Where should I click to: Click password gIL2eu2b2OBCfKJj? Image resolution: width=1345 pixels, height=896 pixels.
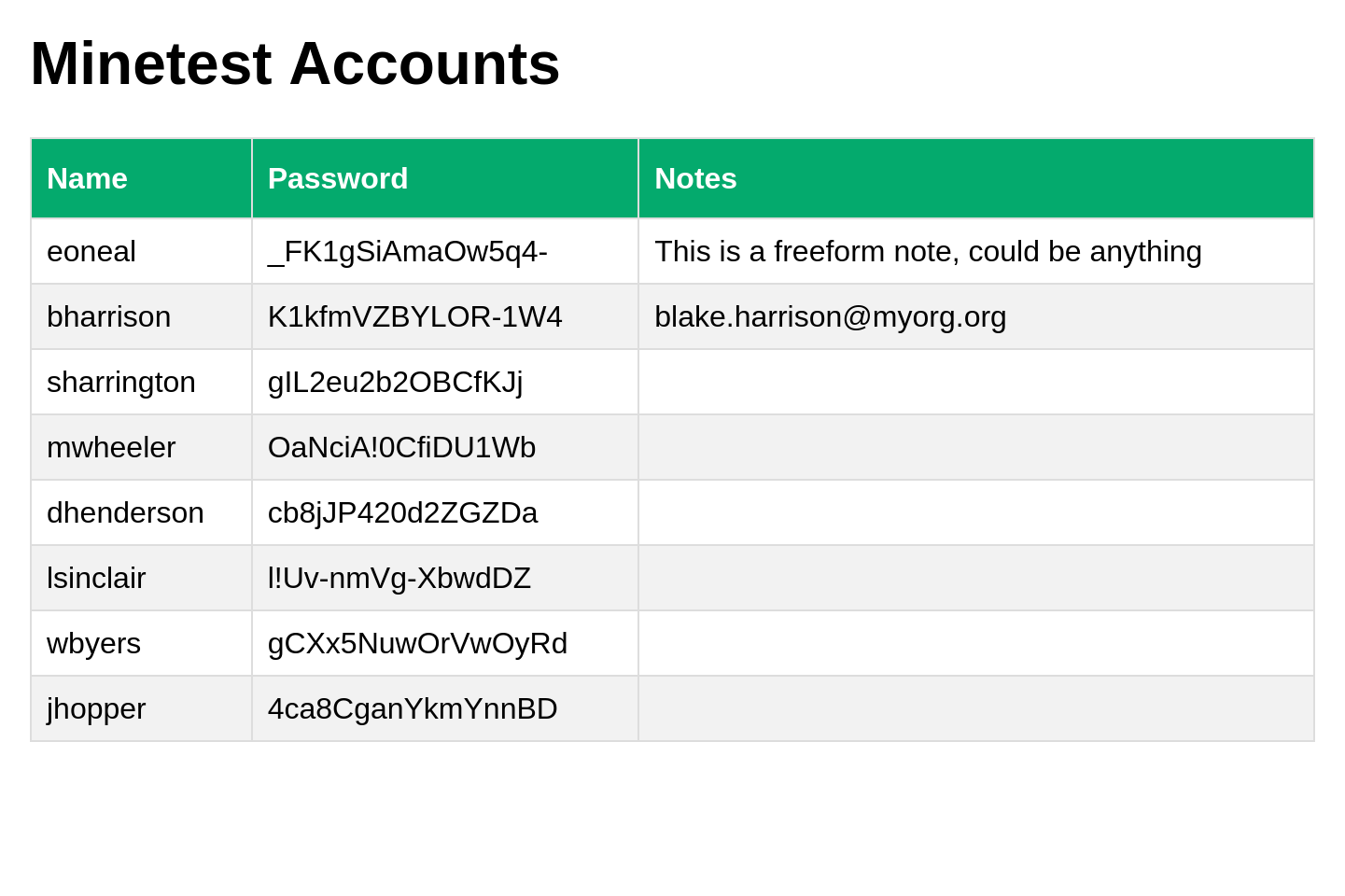coord(395,382)
